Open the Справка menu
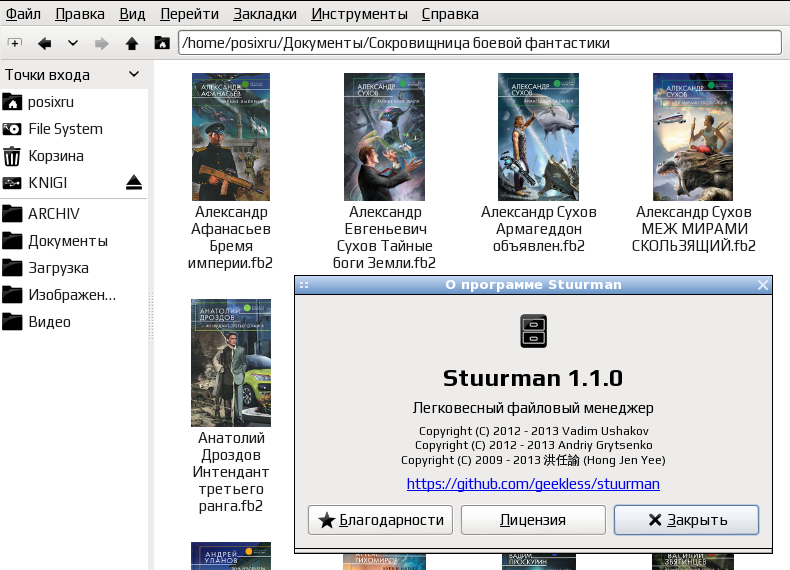The width and height of the screenshot is (790, 570). [x=450, y=14]
